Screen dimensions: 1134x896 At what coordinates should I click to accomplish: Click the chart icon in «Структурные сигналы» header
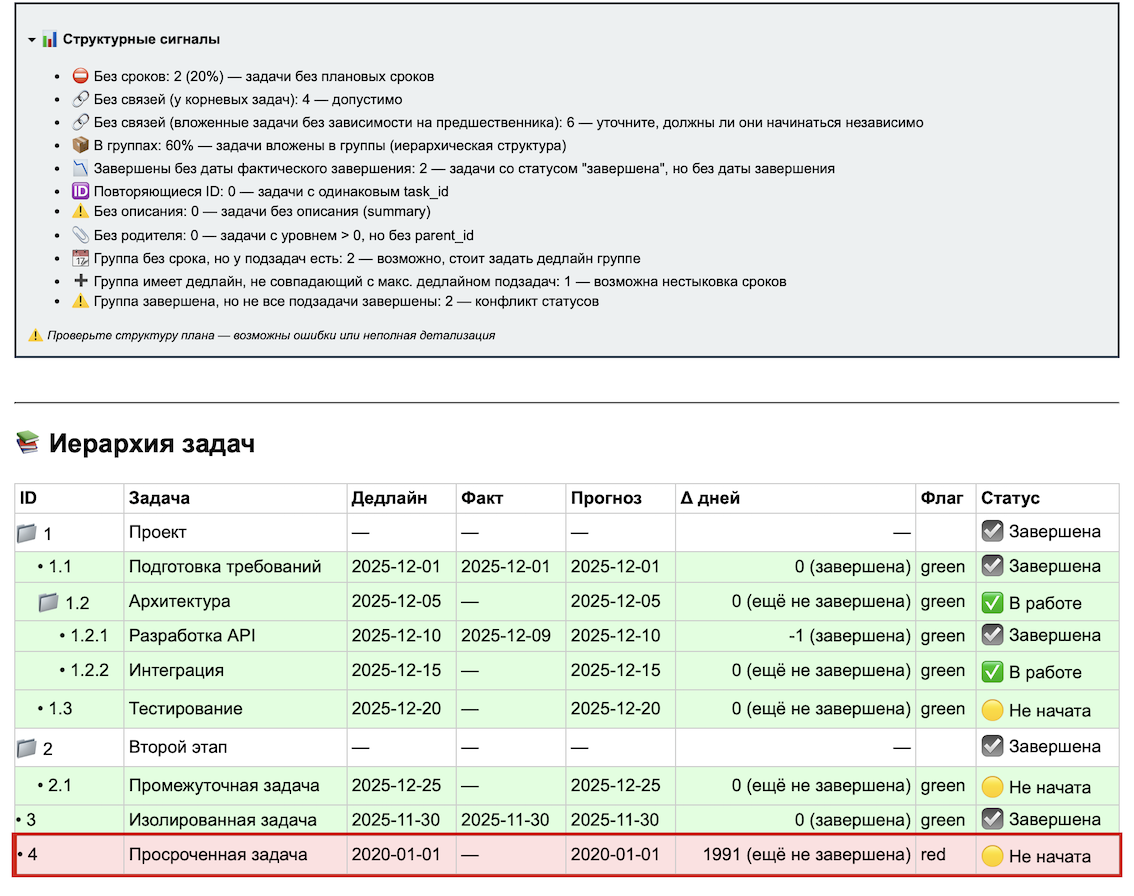[48, 41]
